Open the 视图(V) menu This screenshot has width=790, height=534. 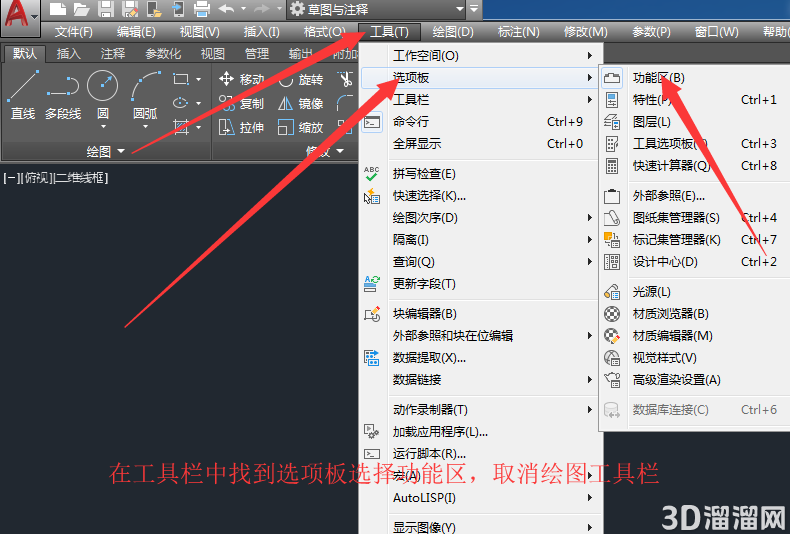point(200,32)
